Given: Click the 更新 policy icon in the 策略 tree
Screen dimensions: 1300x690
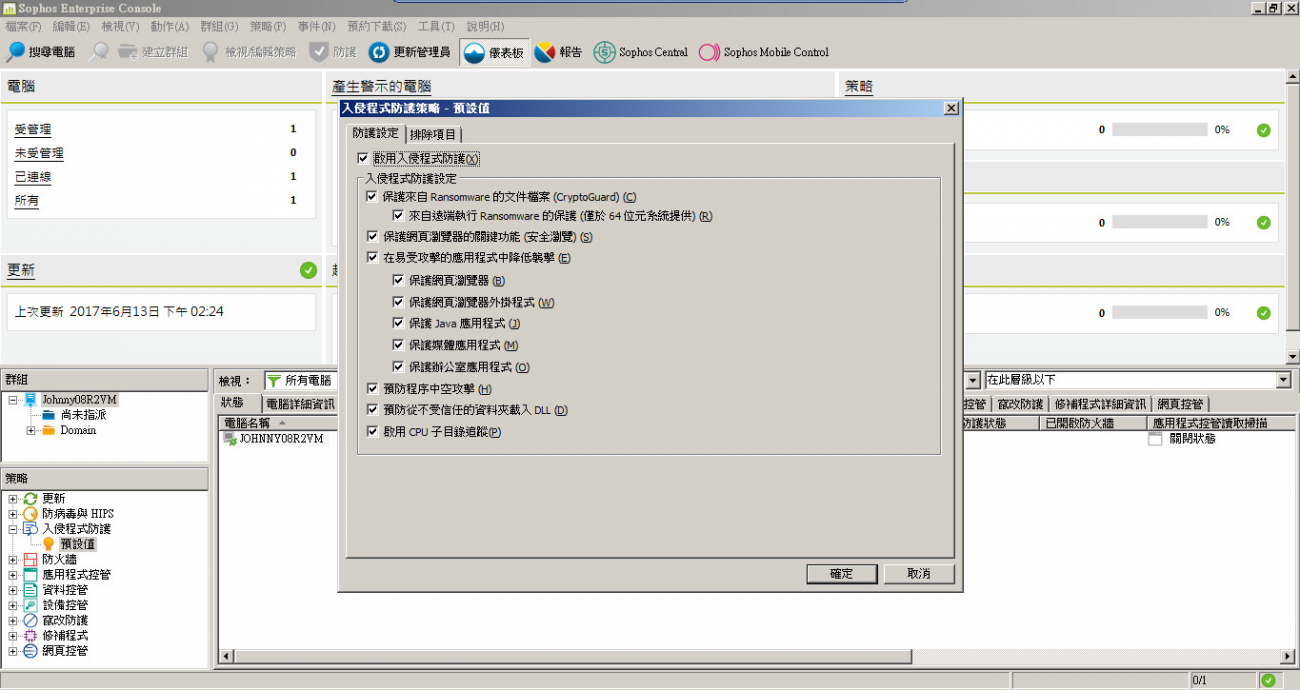Looking at the screenshot, I should tap(31, 499).
